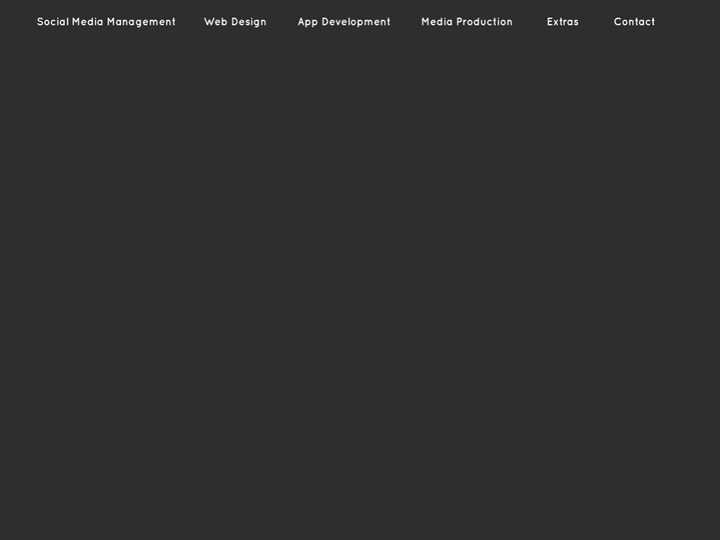
Task: Select Media Production in the navigation
Action: pos(467,22)
